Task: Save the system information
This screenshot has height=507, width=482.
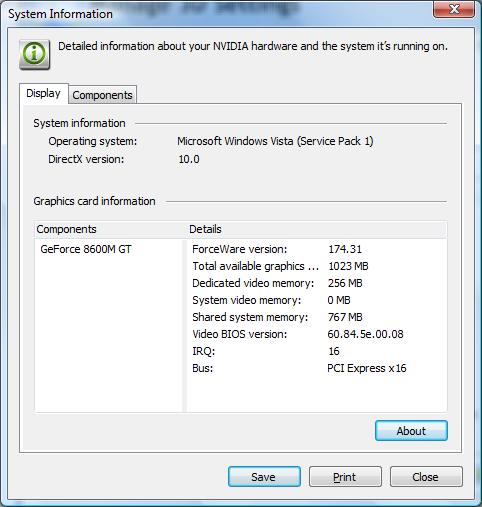Action: (264, 477)
